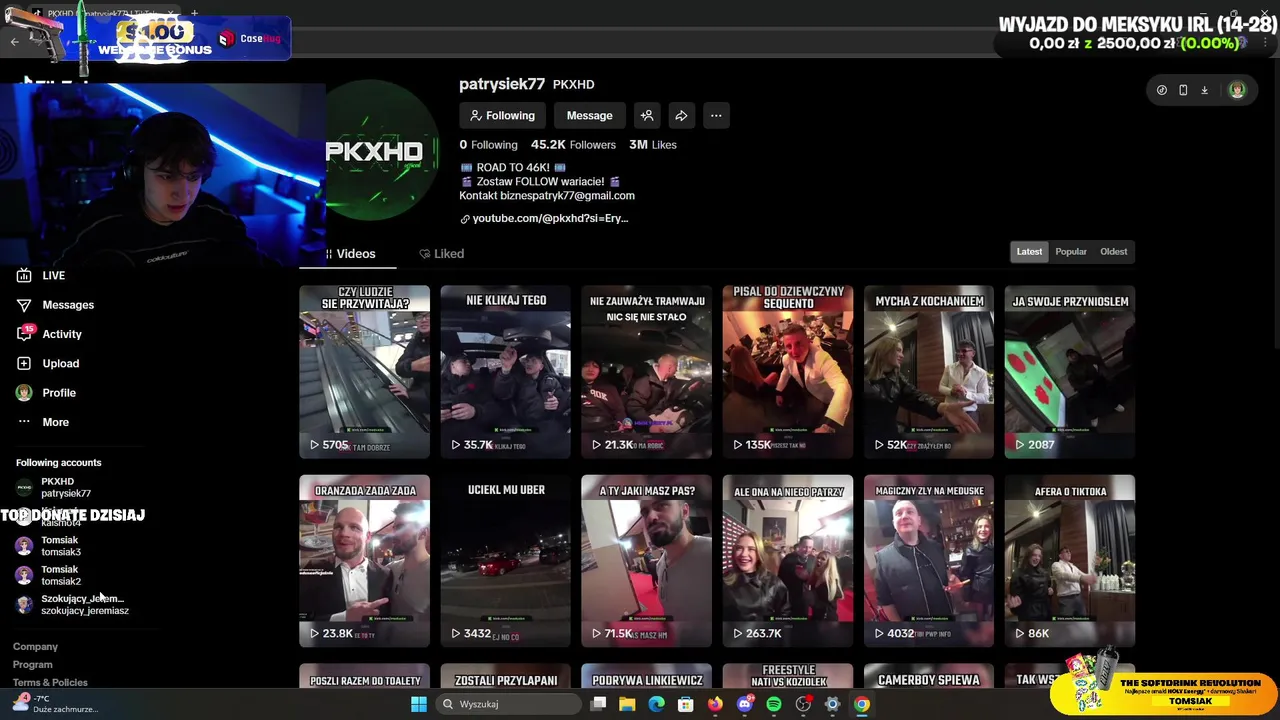The height and width of the screenshot is (720, 1280).
Task: Open video 'ZOSTALI PRZYLAPANI'
Action: pos(505,677)
